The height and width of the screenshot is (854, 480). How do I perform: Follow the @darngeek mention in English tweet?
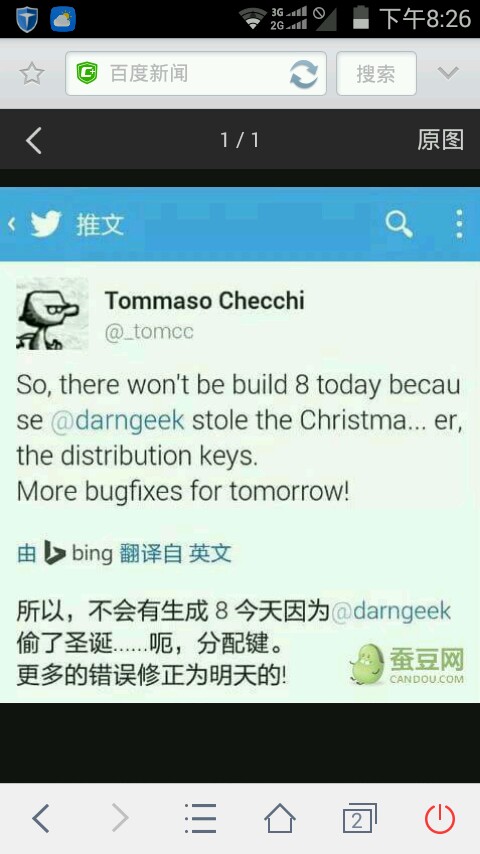click(118, 420)
